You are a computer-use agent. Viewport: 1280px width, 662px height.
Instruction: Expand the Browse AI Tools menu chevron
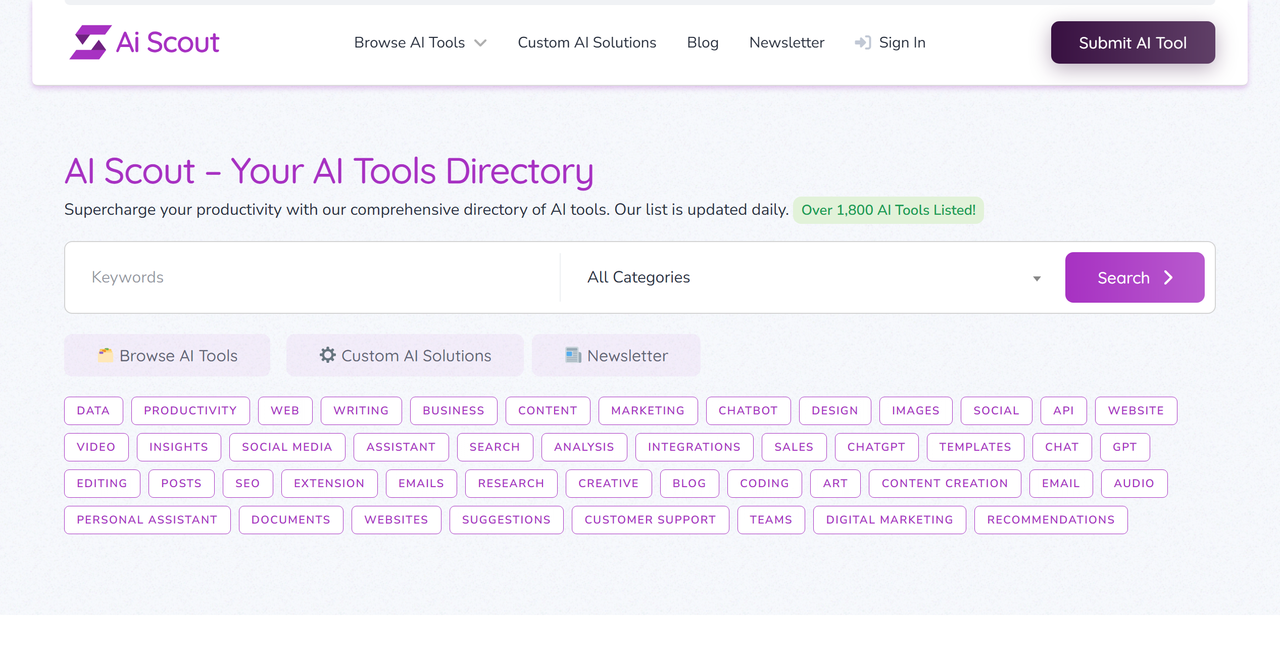[480, 43]
